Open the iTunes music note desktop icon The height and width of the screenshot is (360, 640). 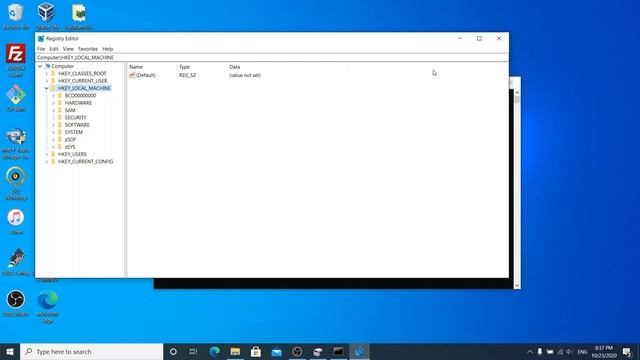(x=16, y=218)
